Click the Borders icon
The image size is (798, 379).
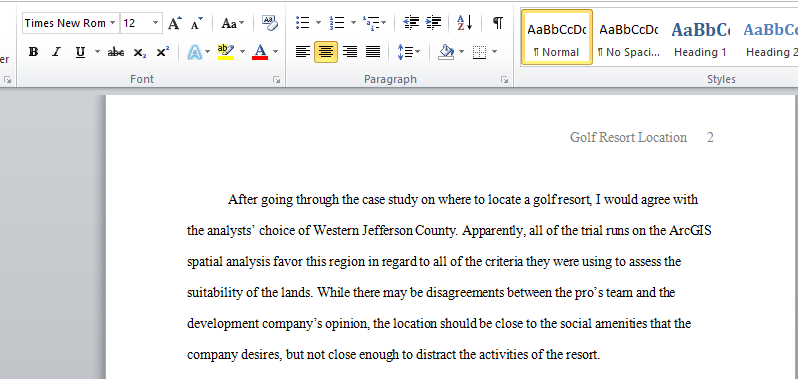click(479, 52)
